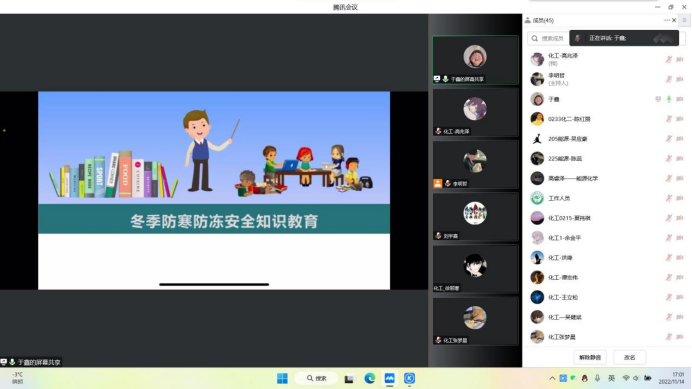Click the 正在讲话: 于鑫 speaking banner
The height and width of the screenshot is (389, 692).
pos(624,38)
